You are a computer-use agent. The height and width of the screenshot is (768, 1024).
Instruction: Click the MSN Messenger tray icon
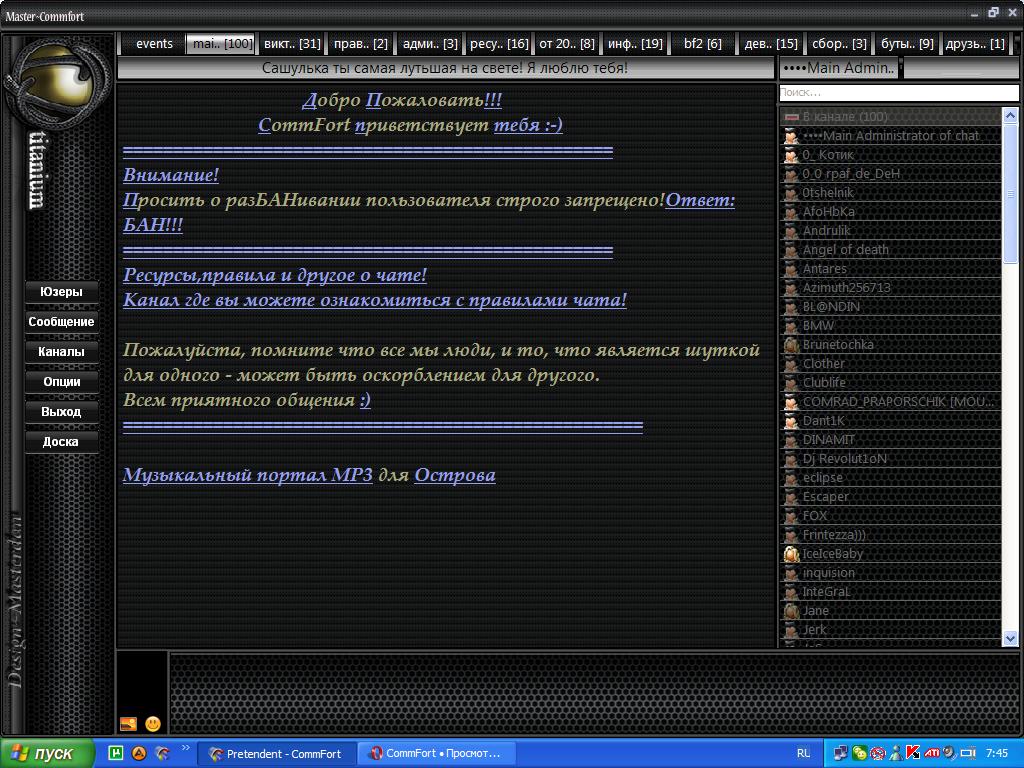click(858, 753)
